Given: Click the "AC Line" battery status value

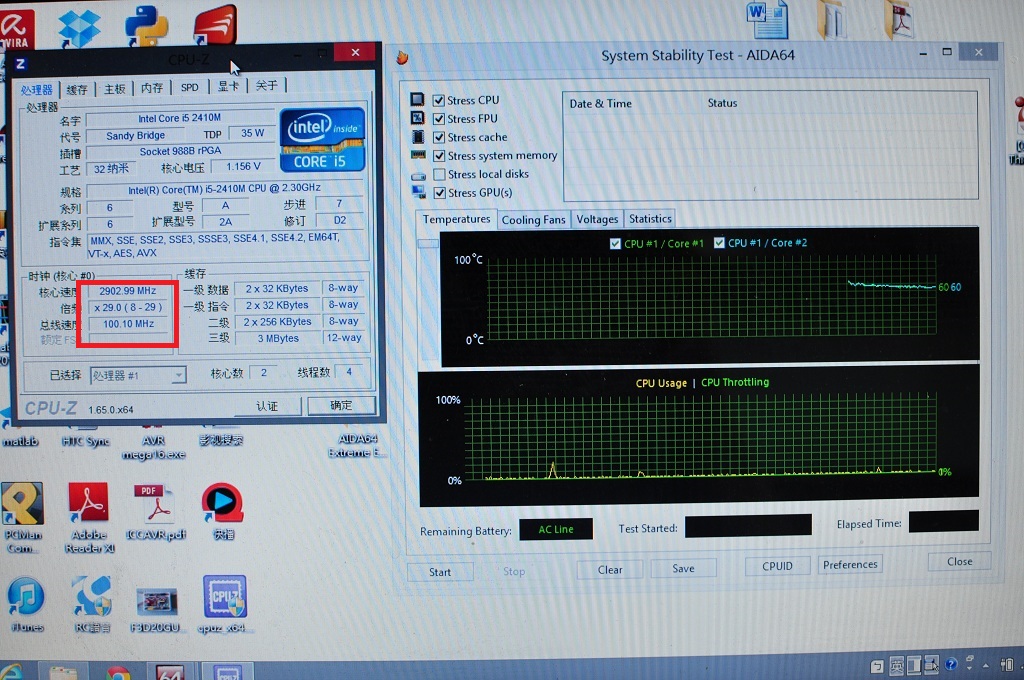Looking at the screenshot, I should [556, 529].
